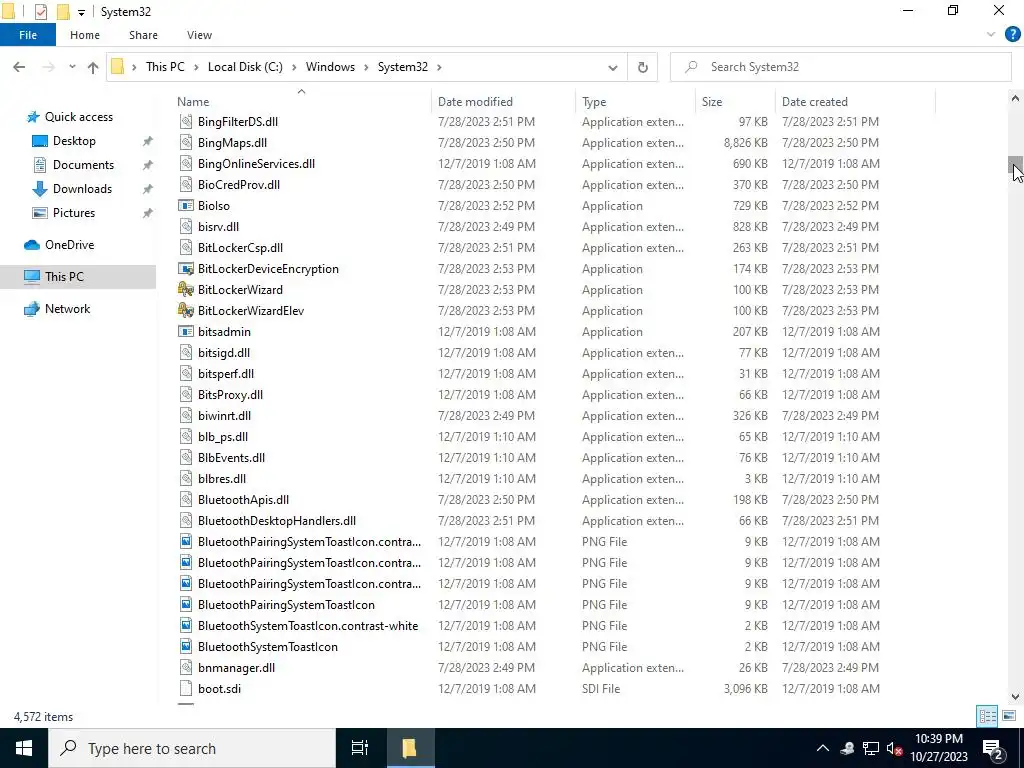Open the recent locations dropdown arrow

coord(72,67)
